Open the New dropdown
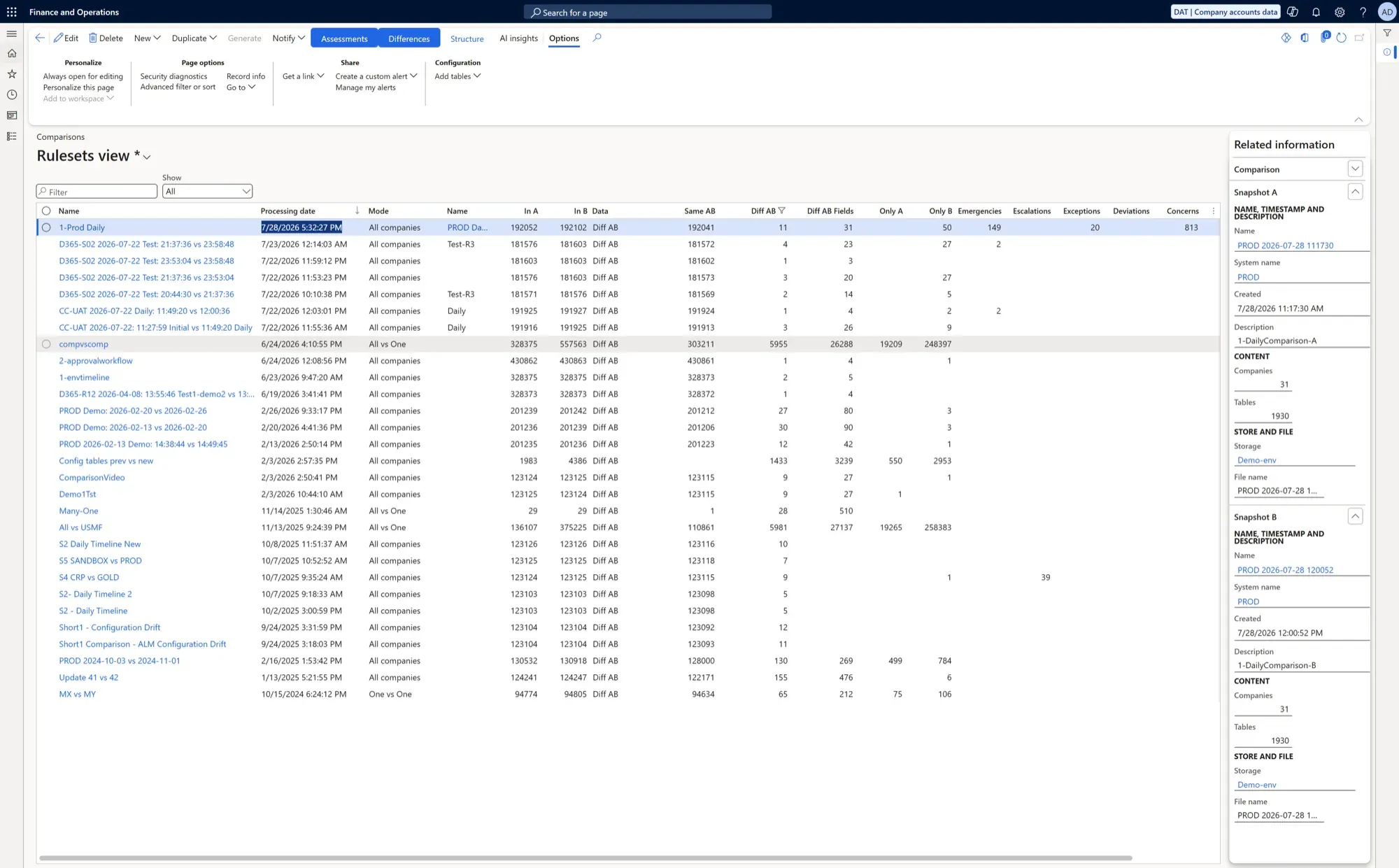The height and width of the screenshot is (868, 1399). click(x=147, y=38)
